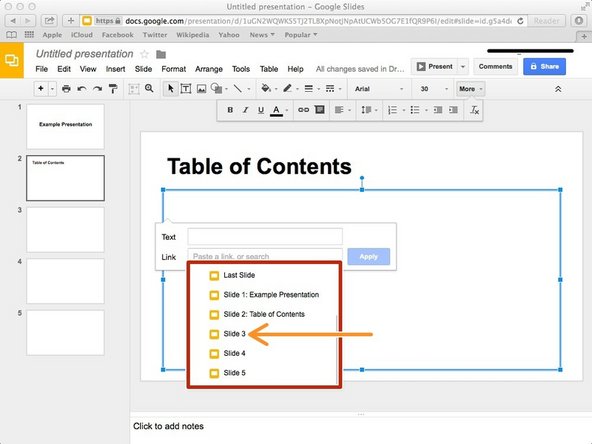Screen dimensions: 592x444
Task: Collapse the More toolbar overflow
Action: click(x=470, y=89)
